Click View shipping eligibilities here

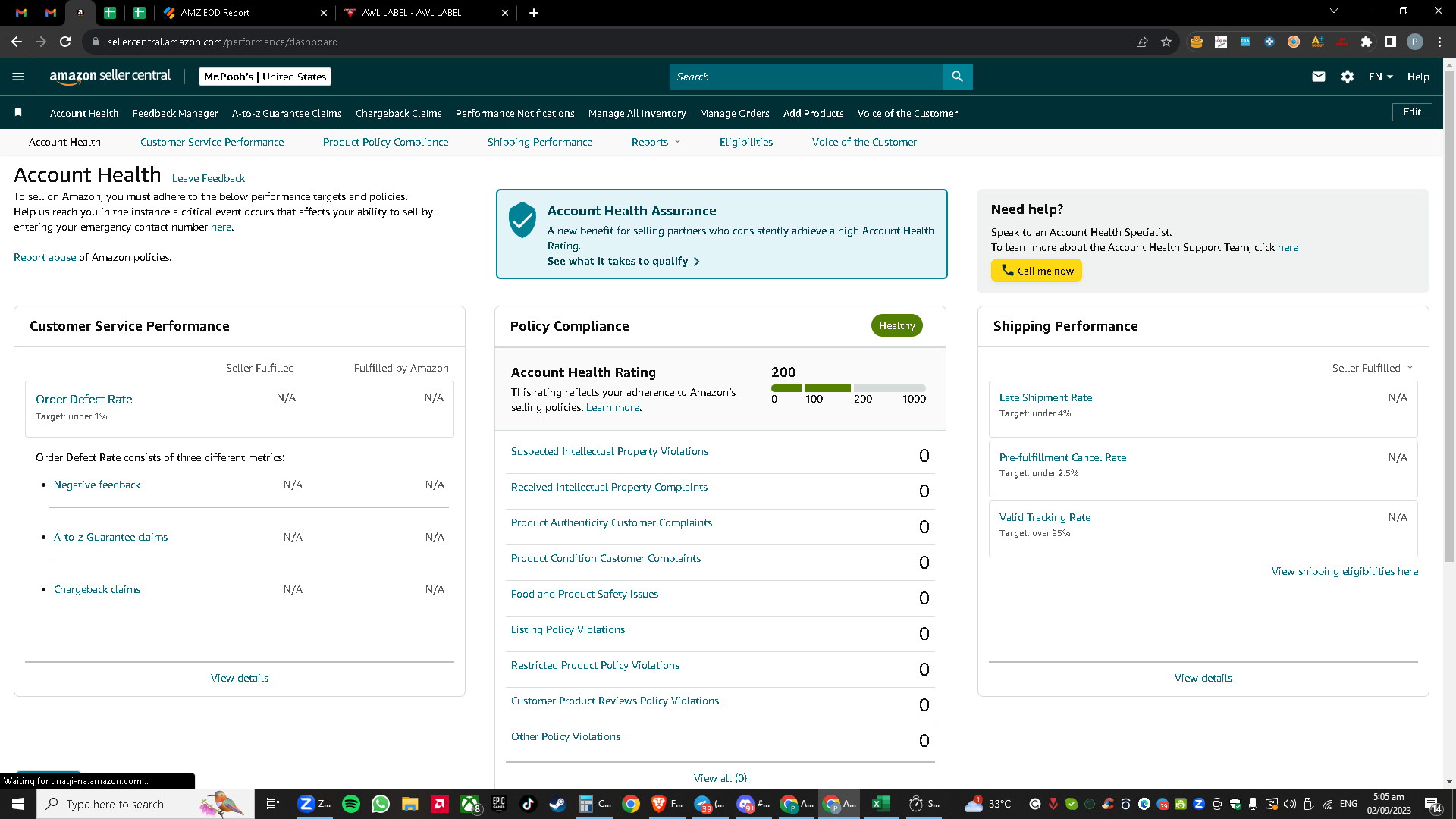click(x=1345, y=571)
